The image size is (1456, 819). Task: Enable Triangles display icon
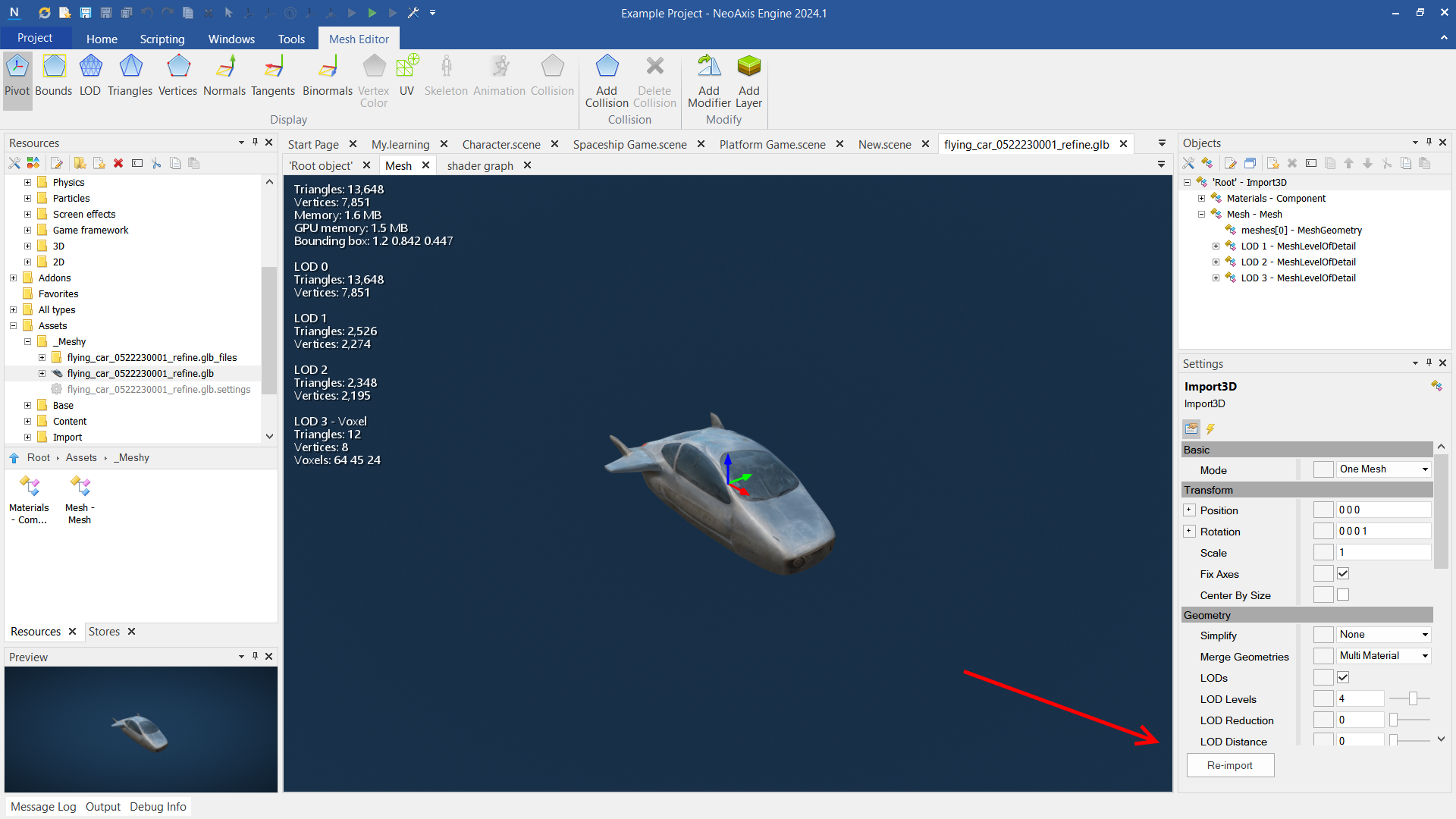[130, 74]
